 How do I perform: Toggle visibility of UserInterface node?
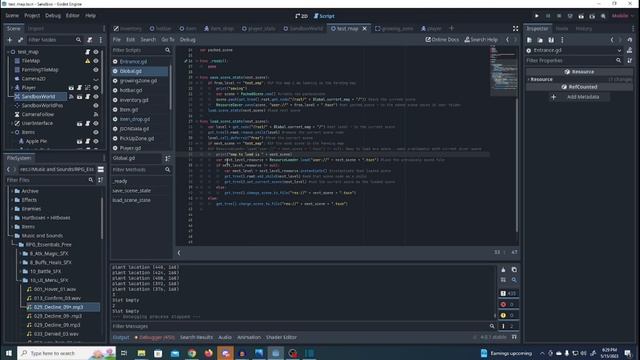[x=96, y=123]
